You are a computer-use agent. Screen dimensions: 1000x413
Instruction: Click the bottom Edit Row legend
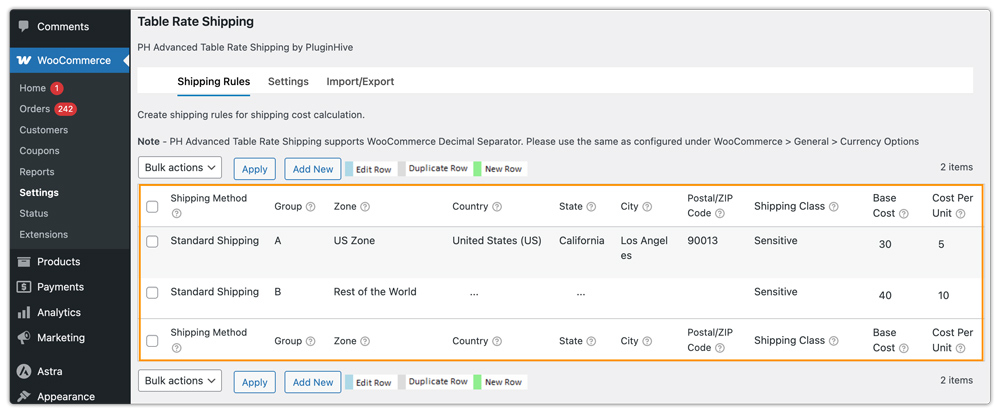pos(369,383)
